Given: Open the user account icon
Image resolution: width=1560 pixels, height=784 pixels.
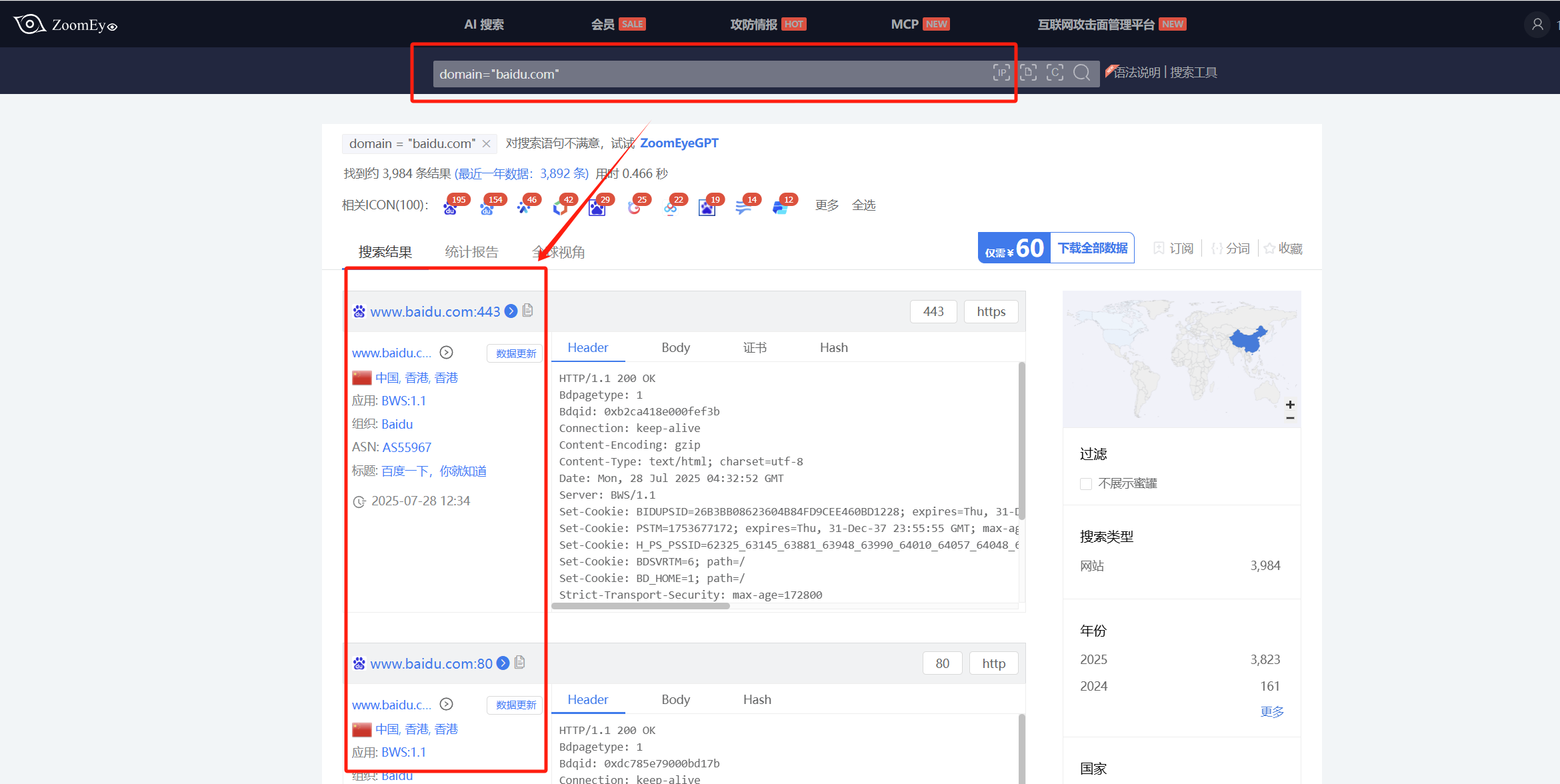Looking at the screenshot, I should pos(1537,25).
